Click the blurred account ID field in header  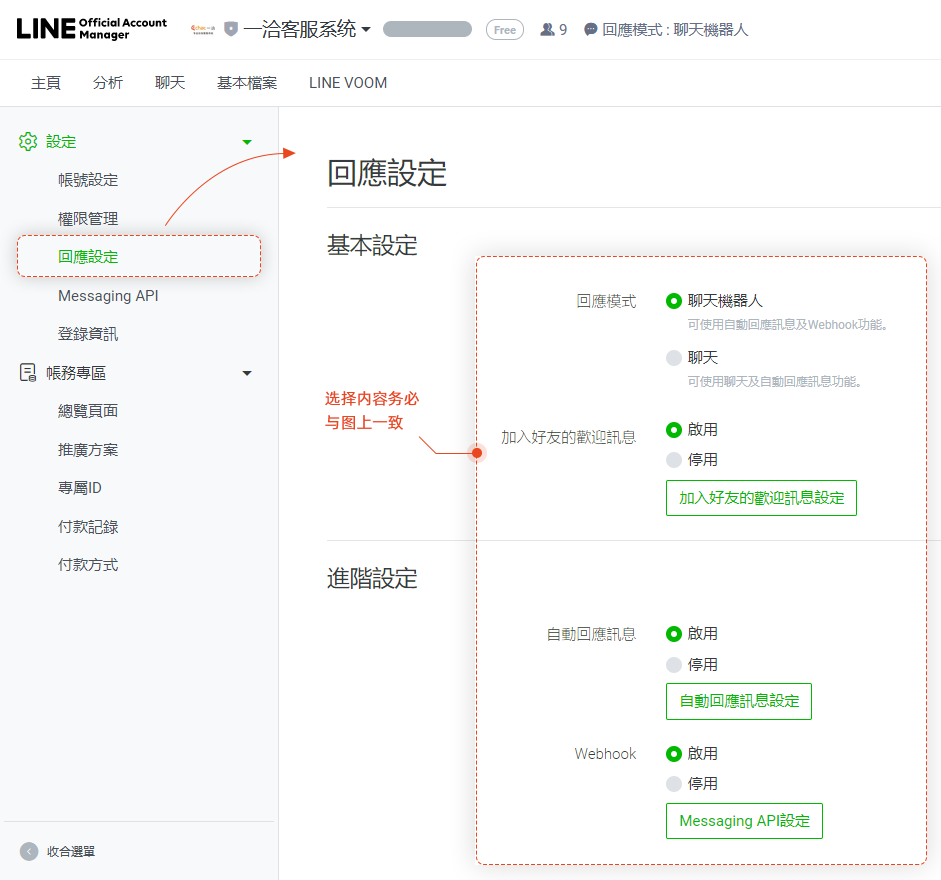pyautogui.click(x=427, y=29)
